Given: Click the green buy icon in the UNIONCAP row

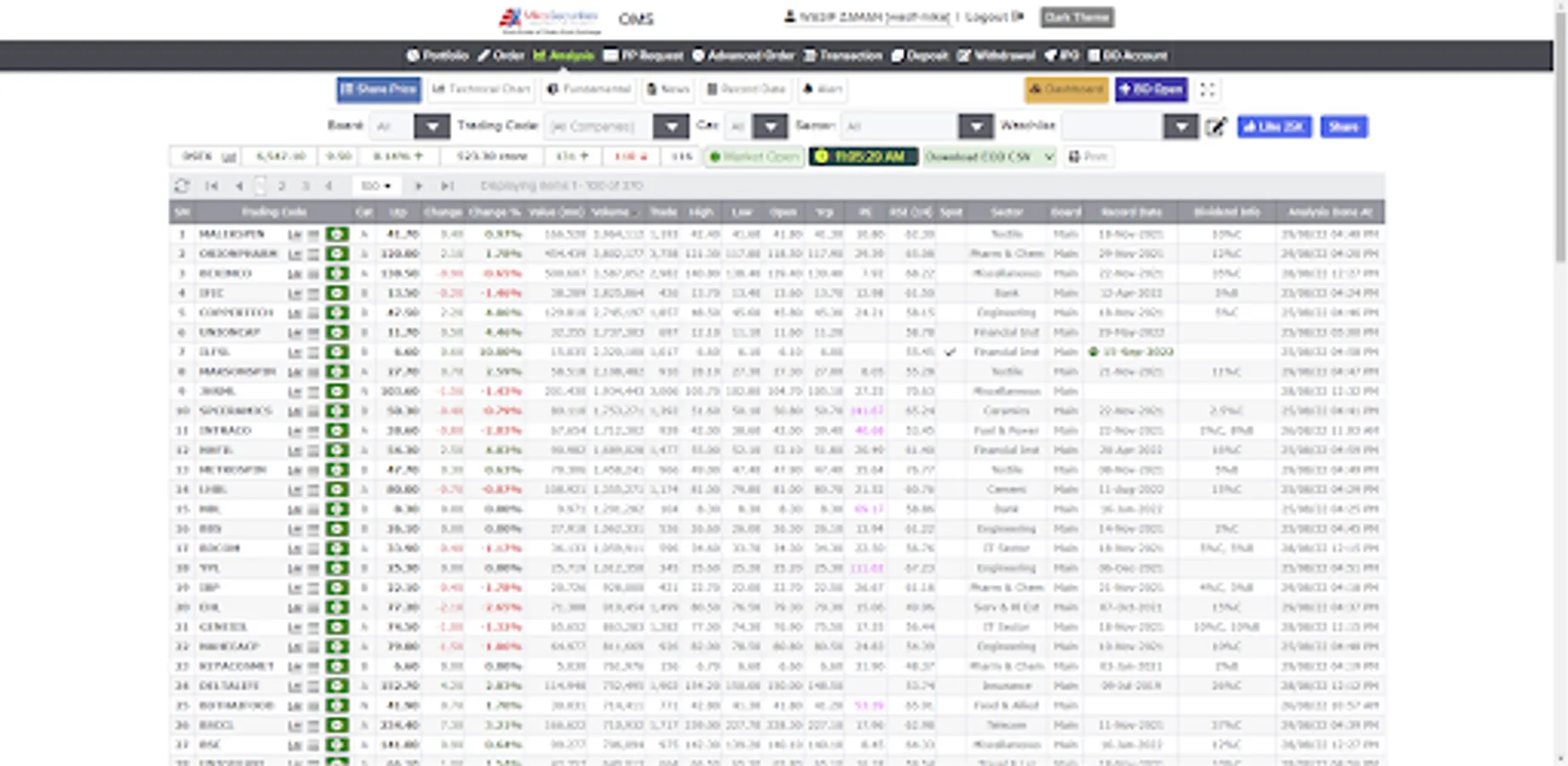Looking at the screenshot, I should [337, 332].
